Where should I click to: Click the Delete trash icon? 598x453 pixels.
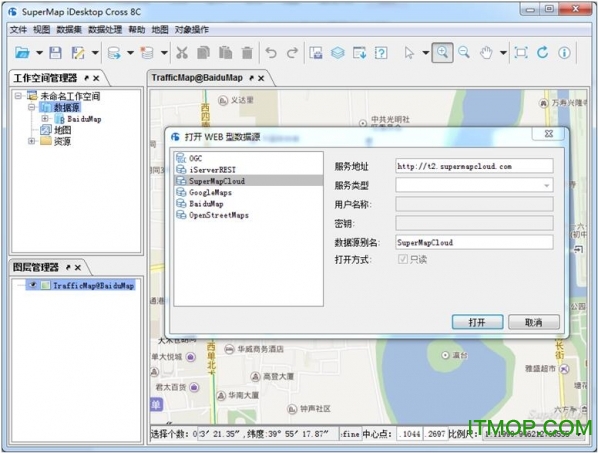click(x=247, y=53)
